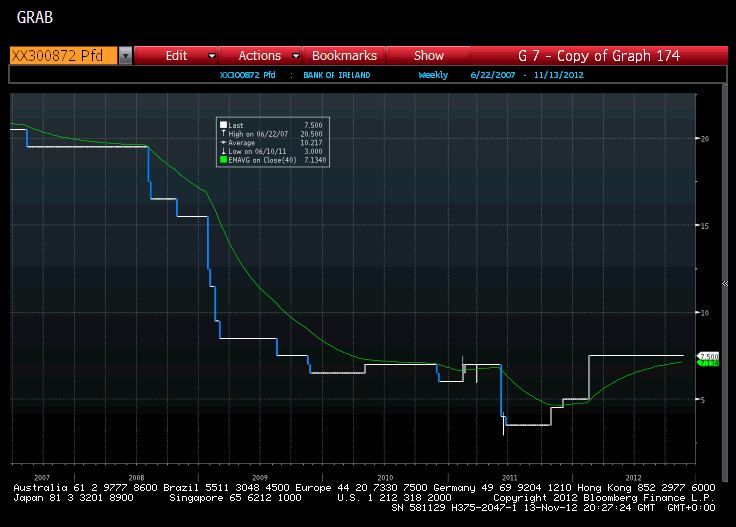Click the 5 label on the price axis
Viewport: 736px width, 527px height.
click(703, 400)
